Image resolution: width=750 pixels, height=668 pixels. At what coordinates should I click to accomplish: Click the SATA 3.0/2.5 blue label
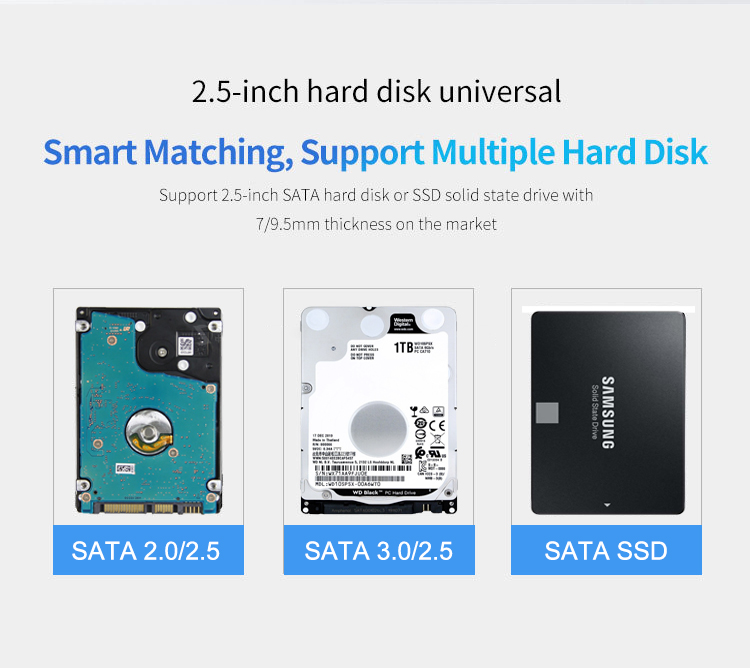pos(379,550)
